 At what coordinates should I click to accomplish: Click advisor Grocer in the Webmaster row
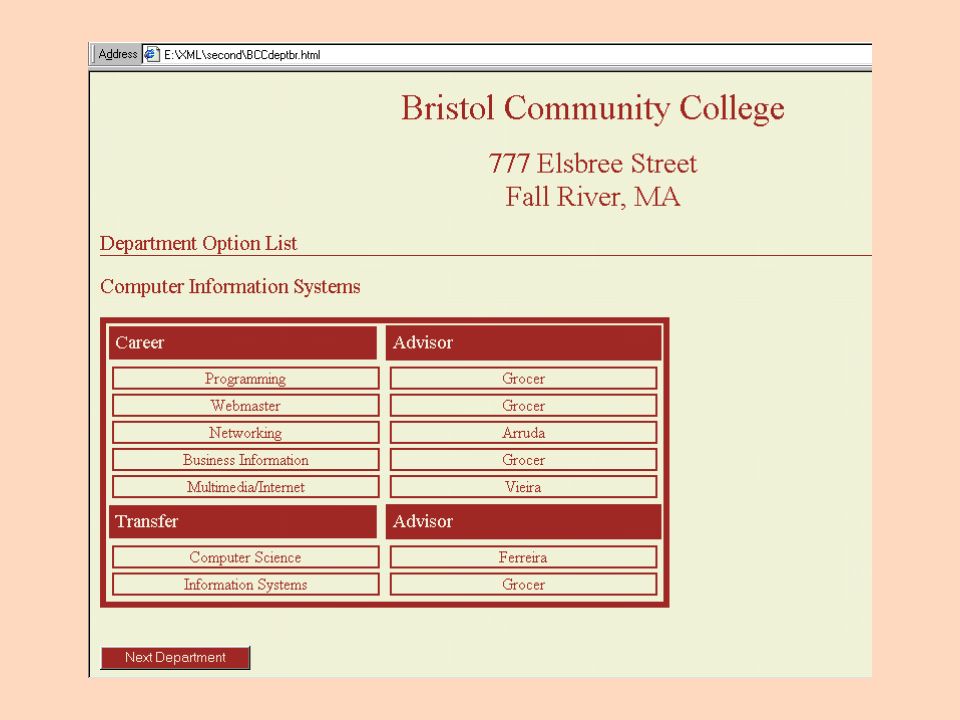pos(523,405)
